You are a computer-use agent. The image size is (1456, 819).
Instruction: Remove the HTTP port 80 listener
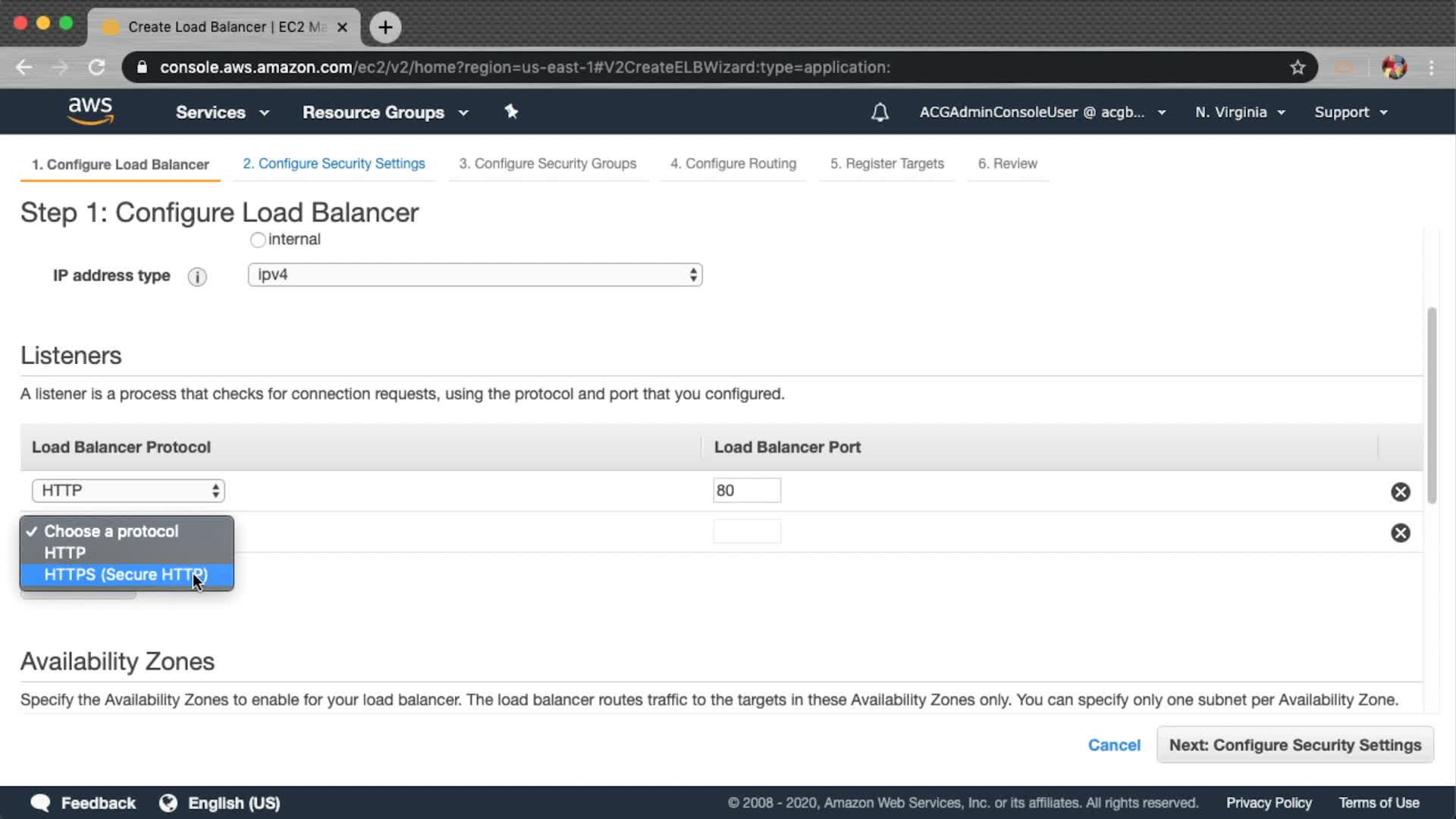coord(1400,491)
